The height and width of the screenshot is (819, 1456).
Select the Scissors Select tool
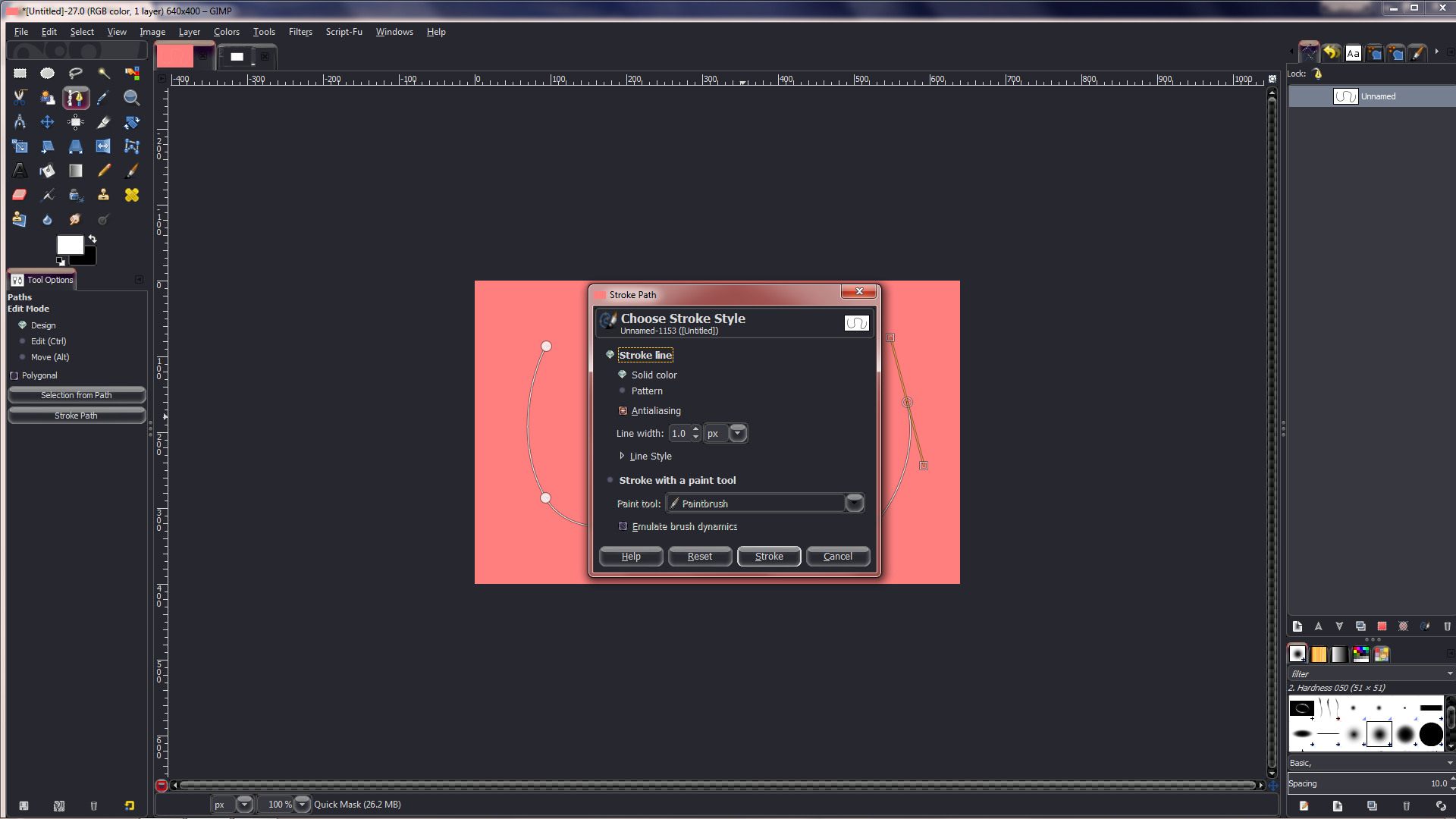[x=20, y=98]
